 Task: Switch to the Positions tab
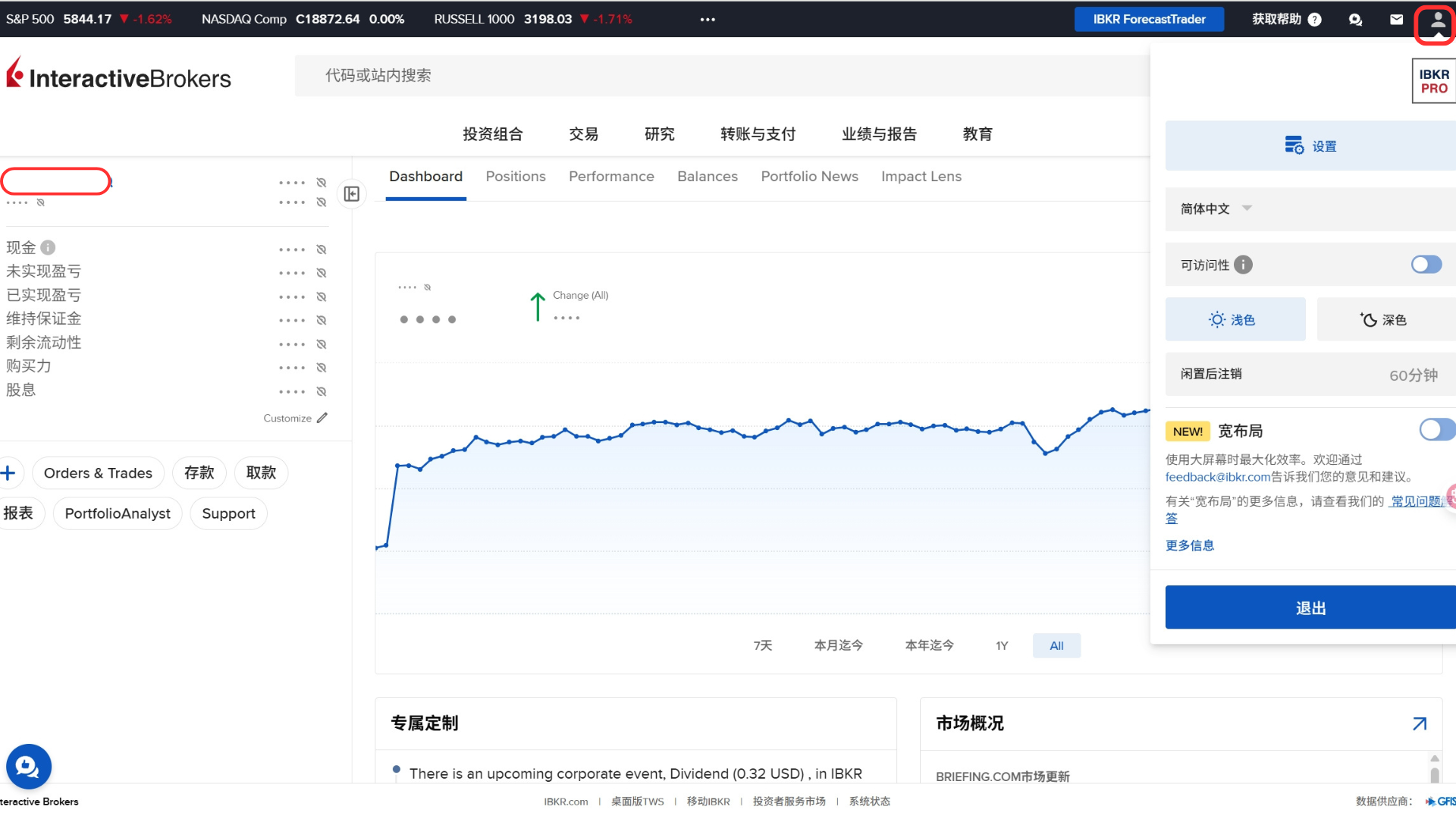(515, 177)
